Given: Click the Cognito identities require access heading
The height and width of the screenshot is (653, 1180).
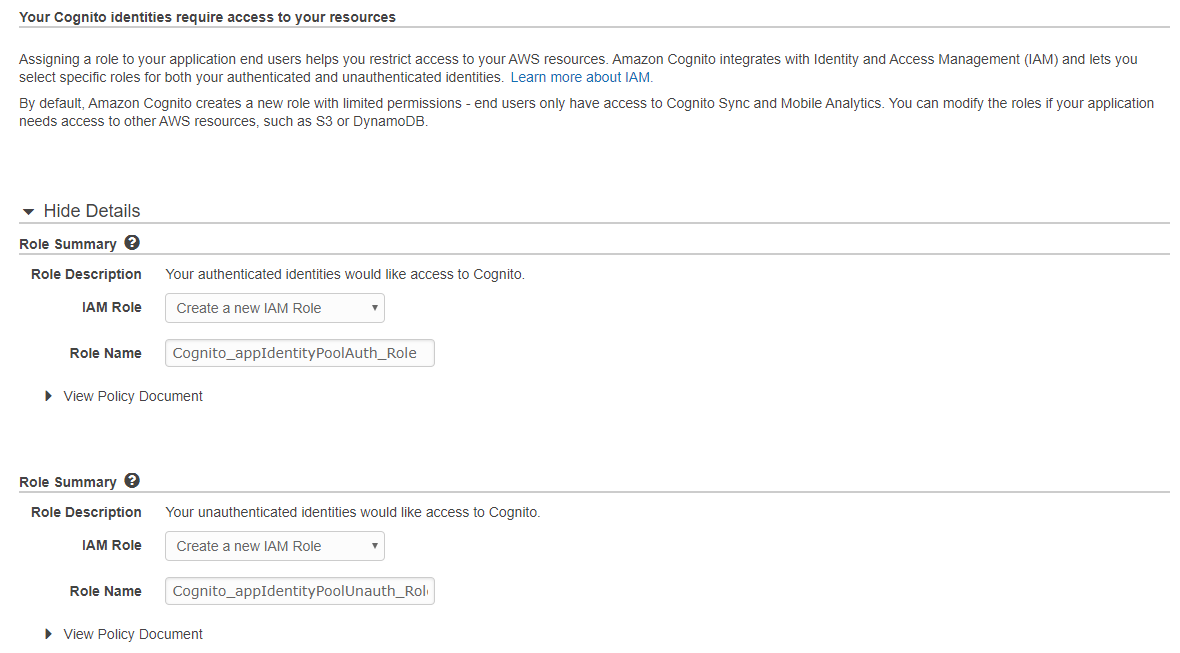Looking at the screenshot, I should pos(207,17).
